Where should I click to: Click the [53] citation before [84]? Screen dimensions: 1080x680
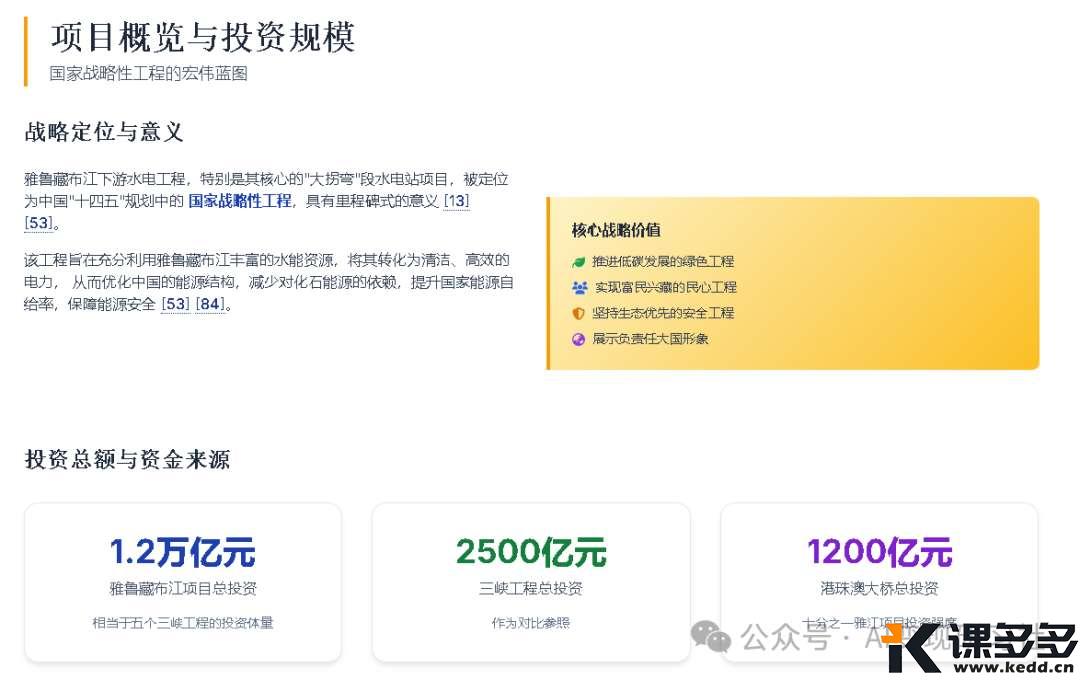[x=175, y=305]
